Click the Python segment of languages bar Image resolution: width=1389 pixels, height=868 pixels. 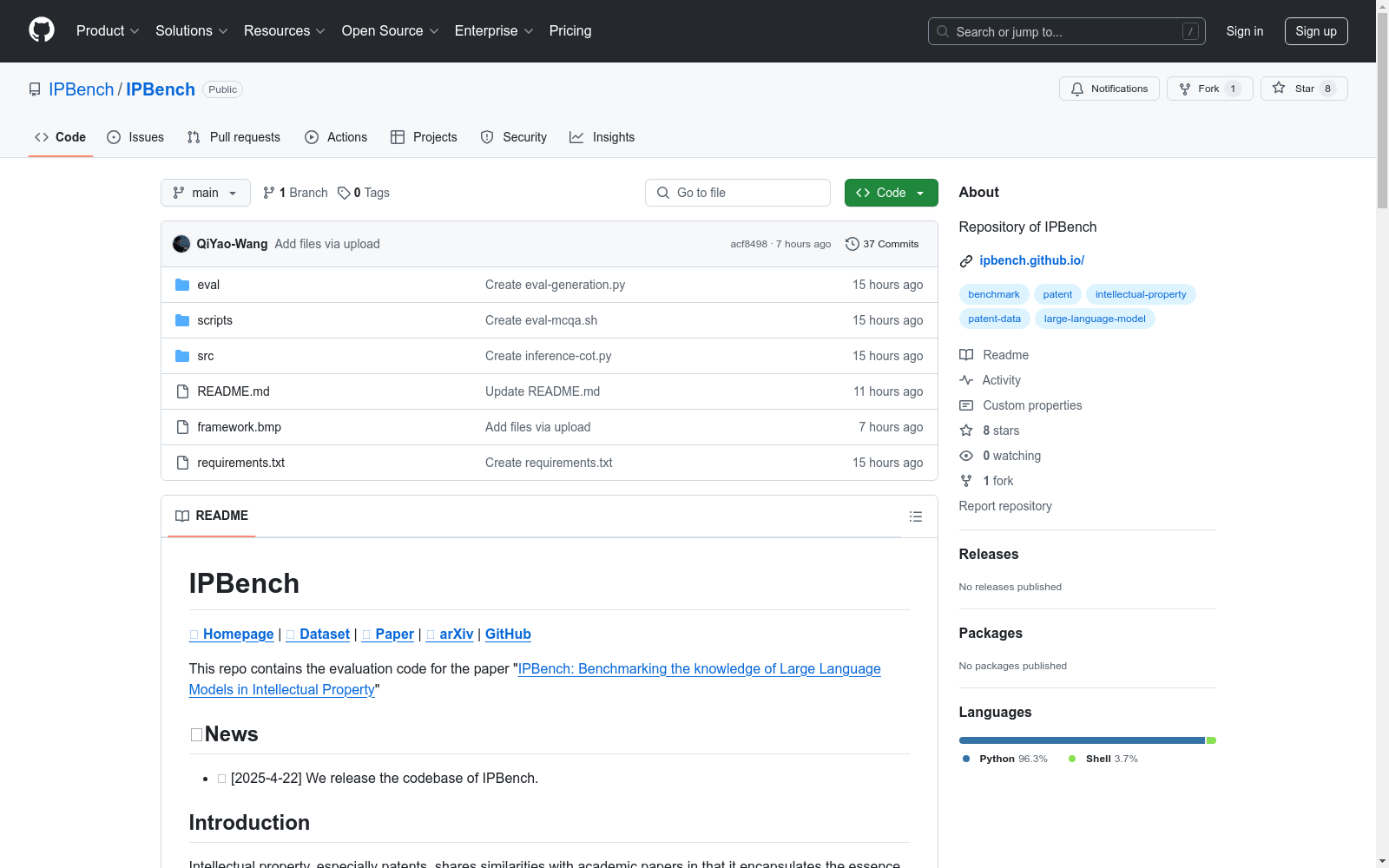coord(1083,740)
